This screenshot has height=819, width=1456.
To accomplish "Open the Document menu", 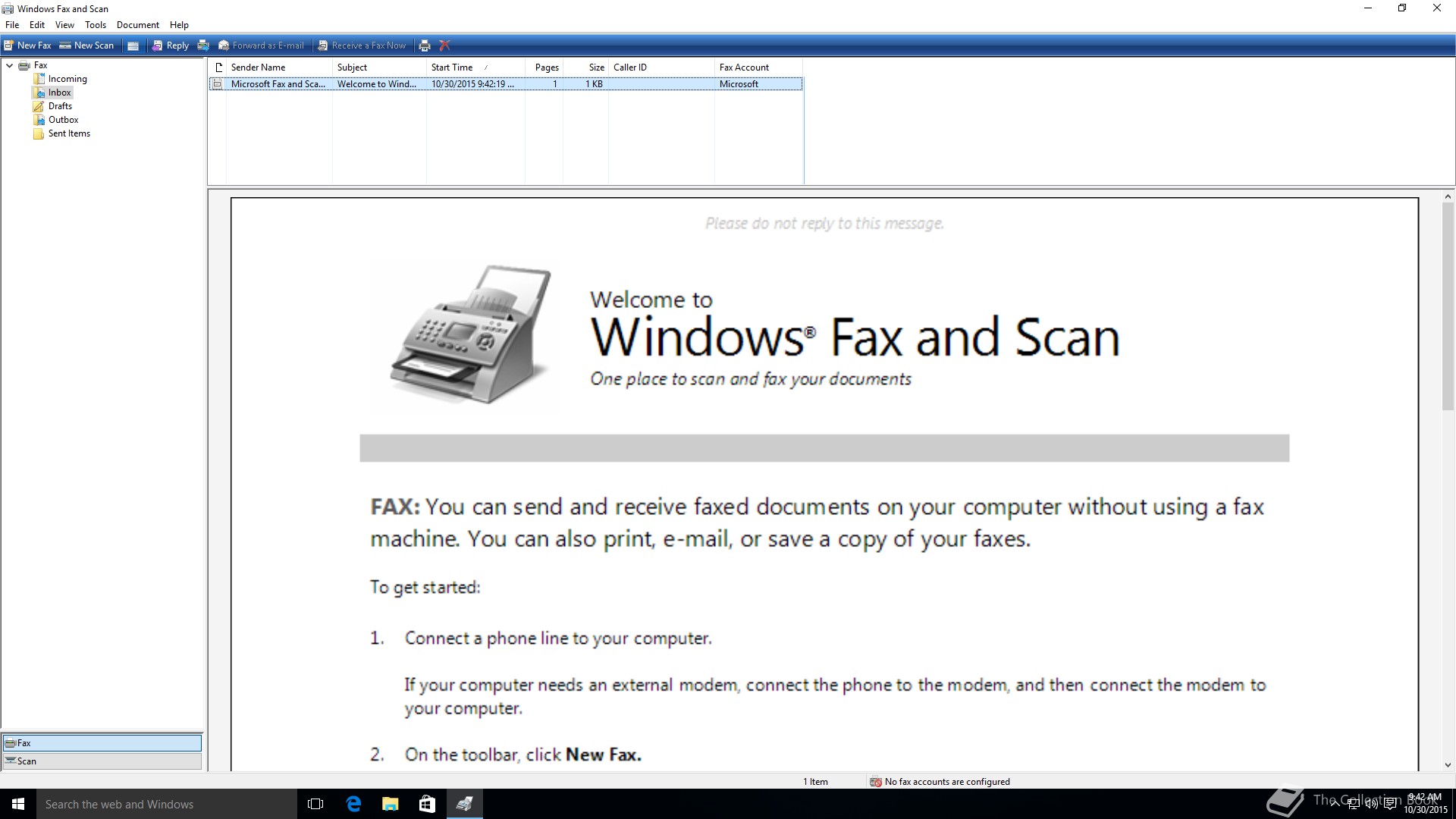I will click(x=137, y=25).
